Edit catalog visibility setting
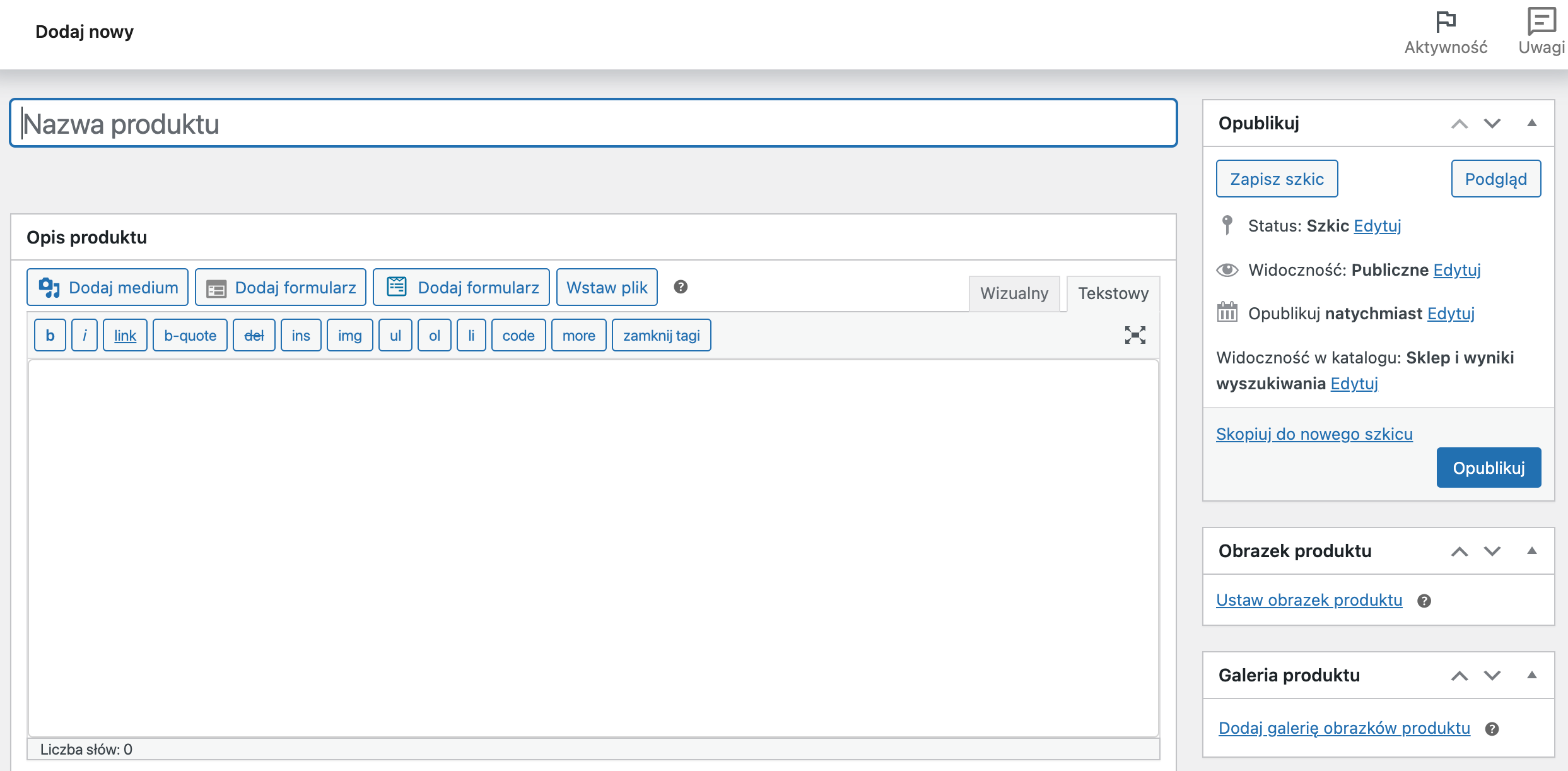Viewport: 1568px width, 771px height. click(1354, 384)
